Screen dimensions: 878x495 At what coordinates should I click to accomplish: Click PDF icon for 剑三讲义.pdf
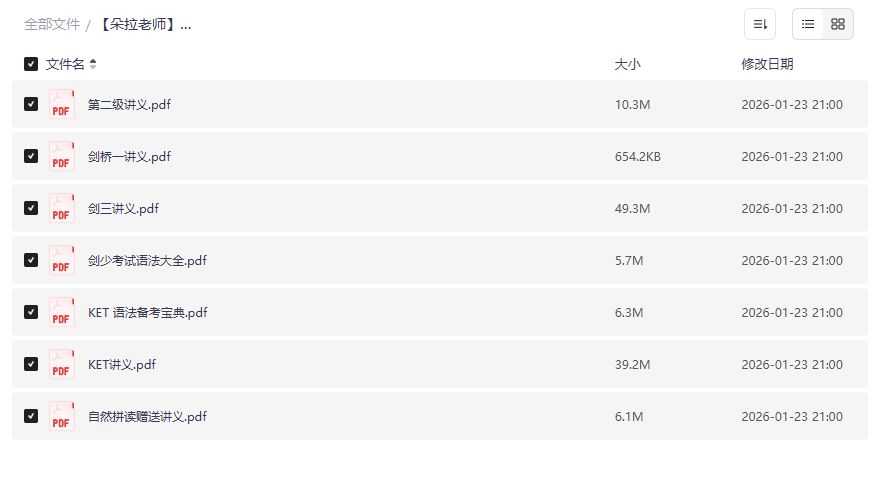62,208
